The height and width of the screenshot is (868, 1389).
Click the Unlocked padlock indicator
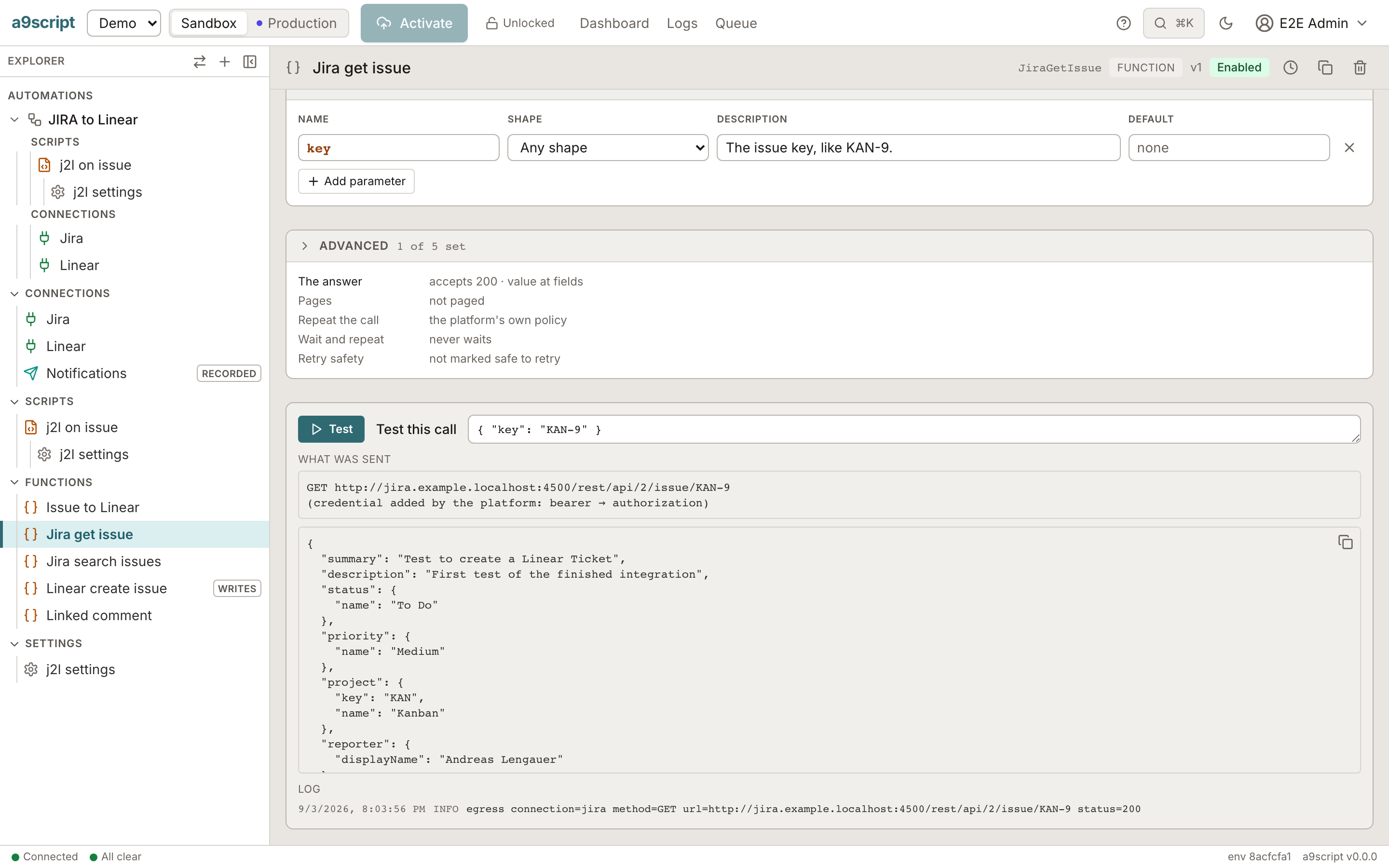coord(520,23)
